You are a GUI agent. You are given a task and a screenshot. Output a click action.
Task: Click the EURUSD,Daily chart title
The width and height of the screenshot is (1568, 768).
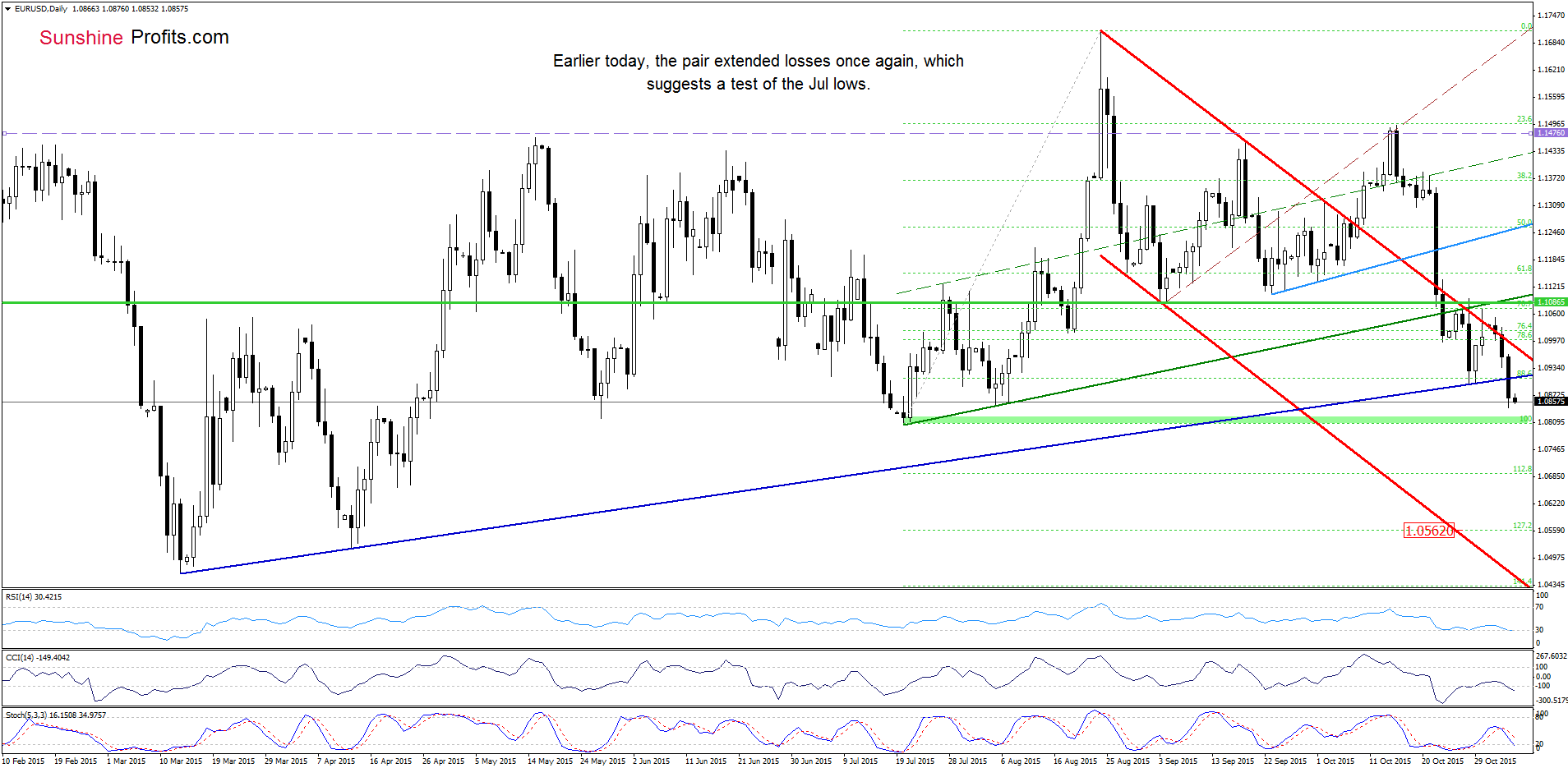click(41, 9)
